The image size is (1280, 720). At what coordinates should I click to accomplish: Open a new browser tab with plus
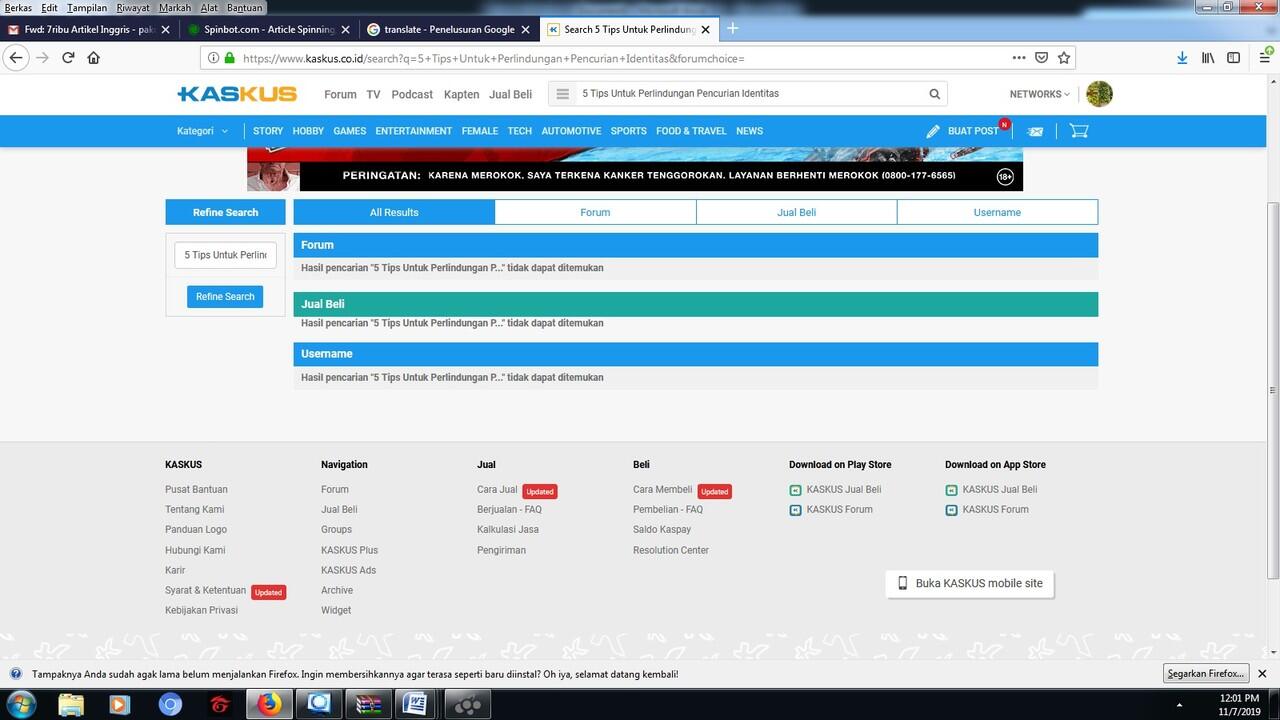click(x=732, y=28)
